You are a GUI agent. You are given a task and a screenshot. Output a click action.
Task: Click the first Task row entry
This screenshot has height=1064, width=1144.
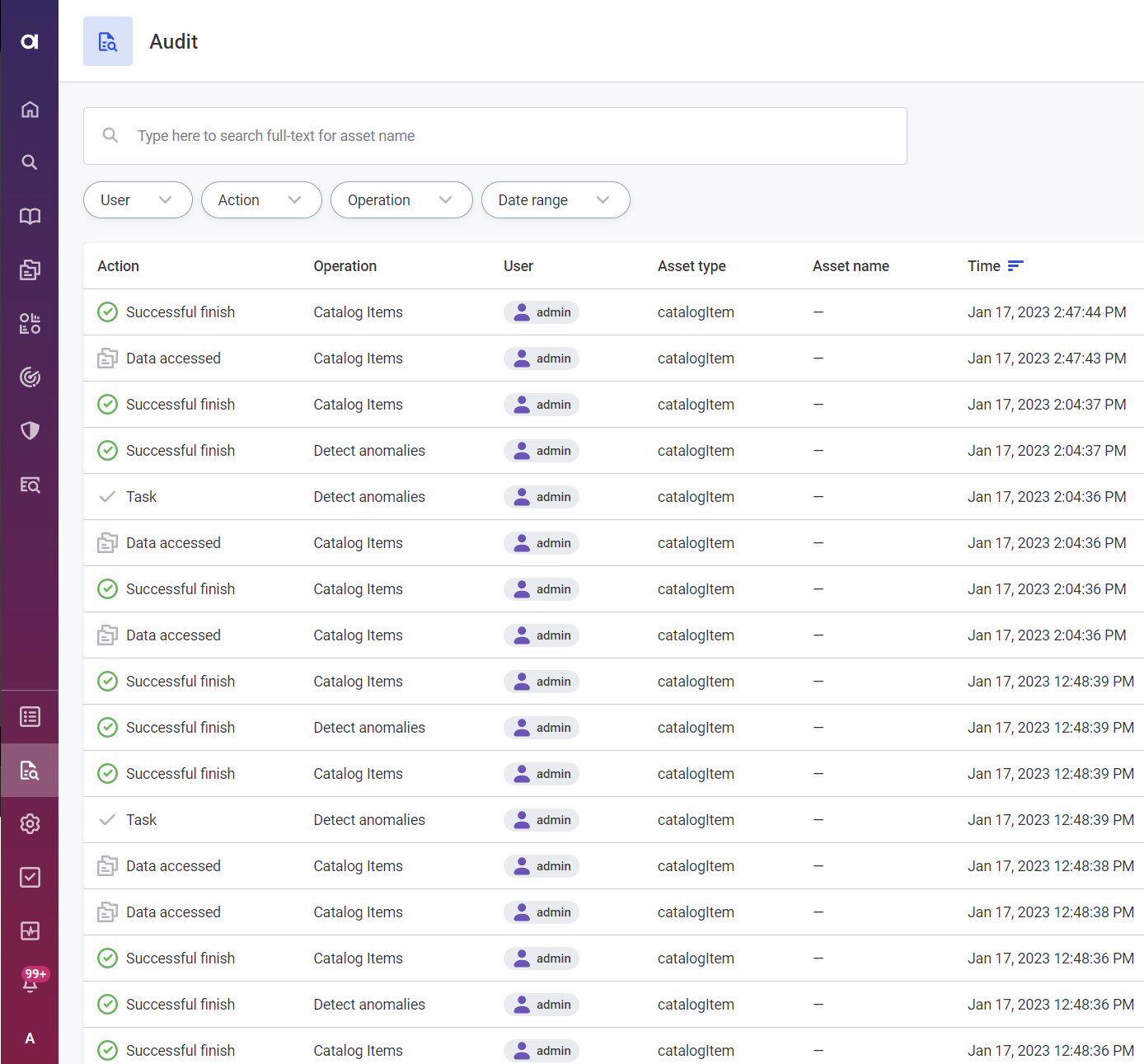click(x=141, y=497)
